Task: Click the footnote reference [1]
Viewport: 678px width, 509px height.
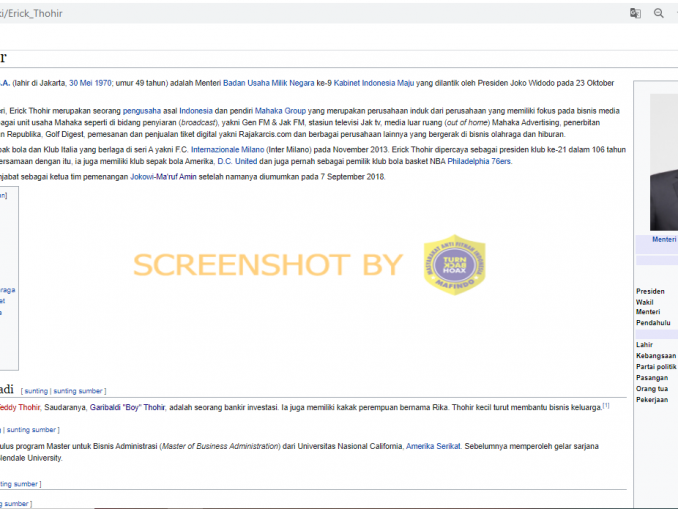Action: tap(606, 406)
